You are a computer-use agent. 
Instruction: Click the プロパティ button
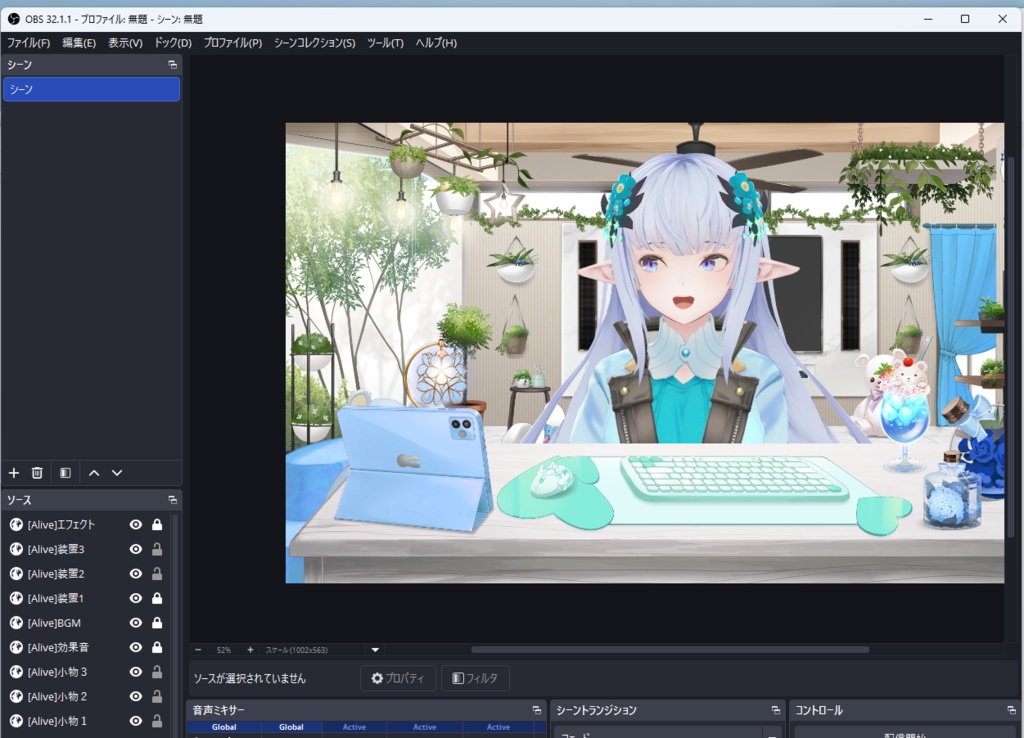coord(398,678)
